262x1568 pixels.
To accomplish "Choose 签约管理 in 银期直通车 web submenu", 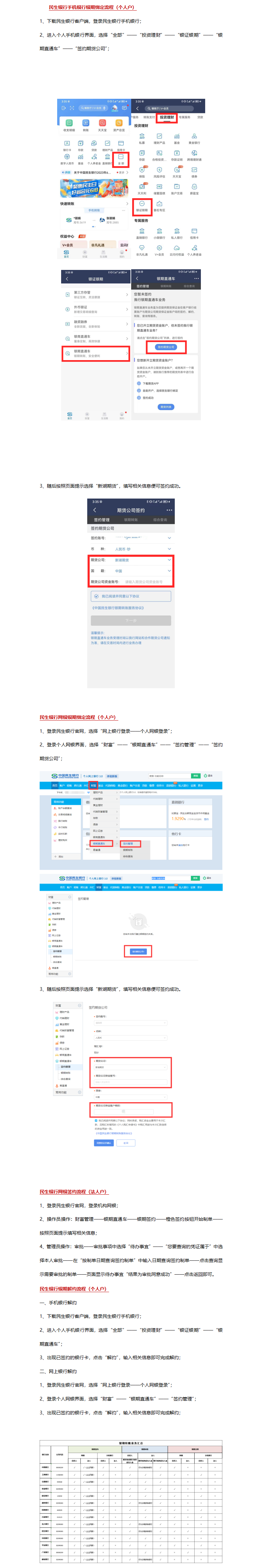I will point(128,844).
